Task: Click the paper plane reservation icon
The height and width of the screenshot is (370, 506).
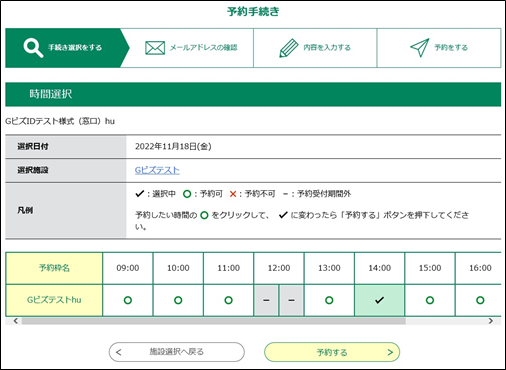Action: 420,48
